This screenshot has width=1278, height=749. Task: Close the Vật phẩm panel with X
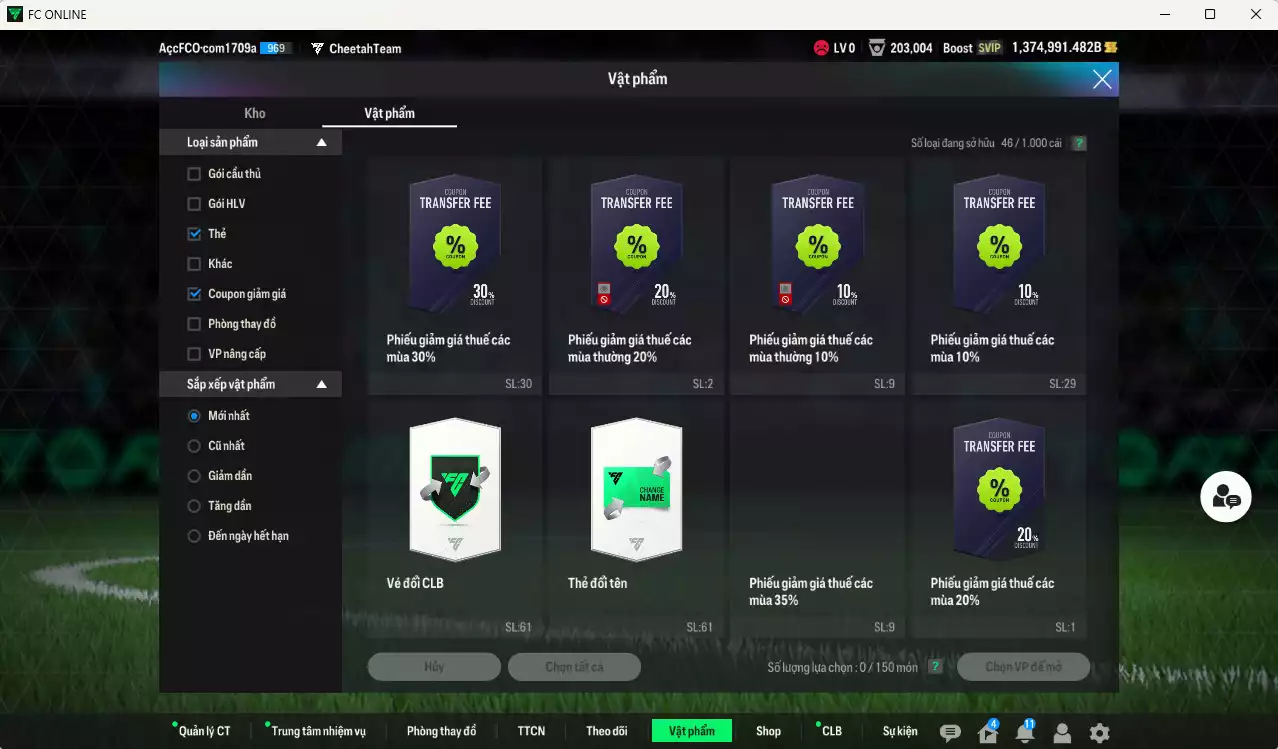click(1102, 80)
